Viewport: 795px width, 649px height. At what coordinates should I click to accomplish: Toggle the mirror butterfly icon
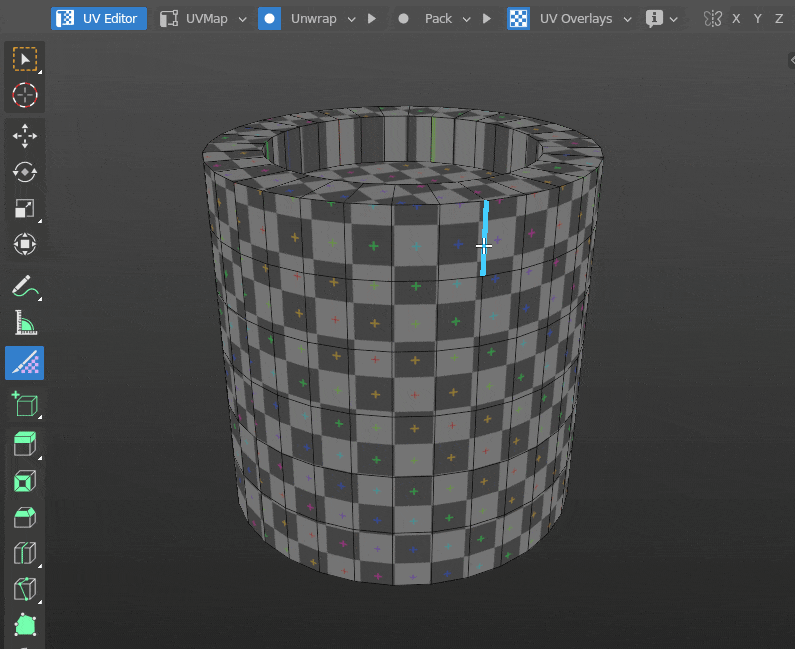(x=712, y=19)
